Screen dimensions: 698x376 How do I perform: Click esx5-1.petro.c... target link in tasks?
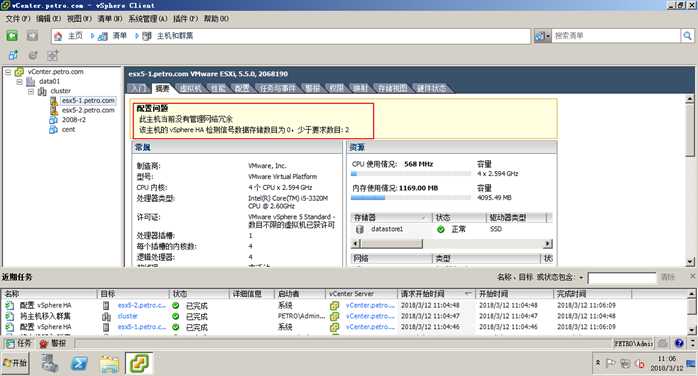click(x=142, y=327)
